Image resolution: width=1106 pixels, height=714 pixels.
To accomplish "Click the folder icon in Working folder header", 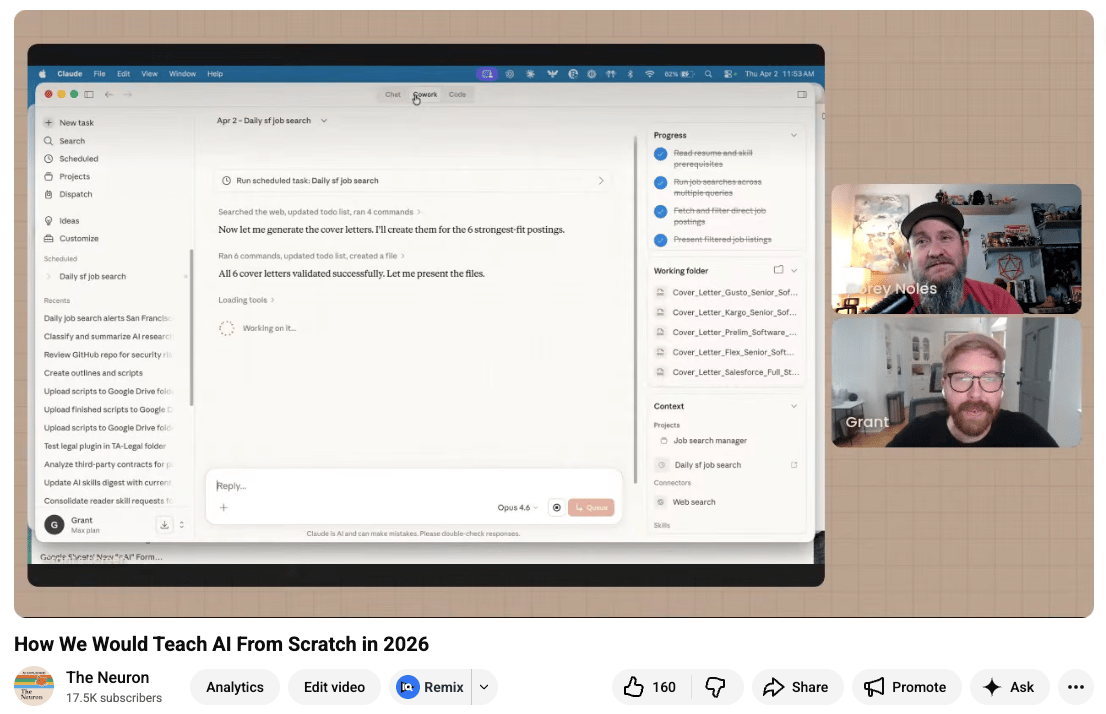I will point(778,270).
